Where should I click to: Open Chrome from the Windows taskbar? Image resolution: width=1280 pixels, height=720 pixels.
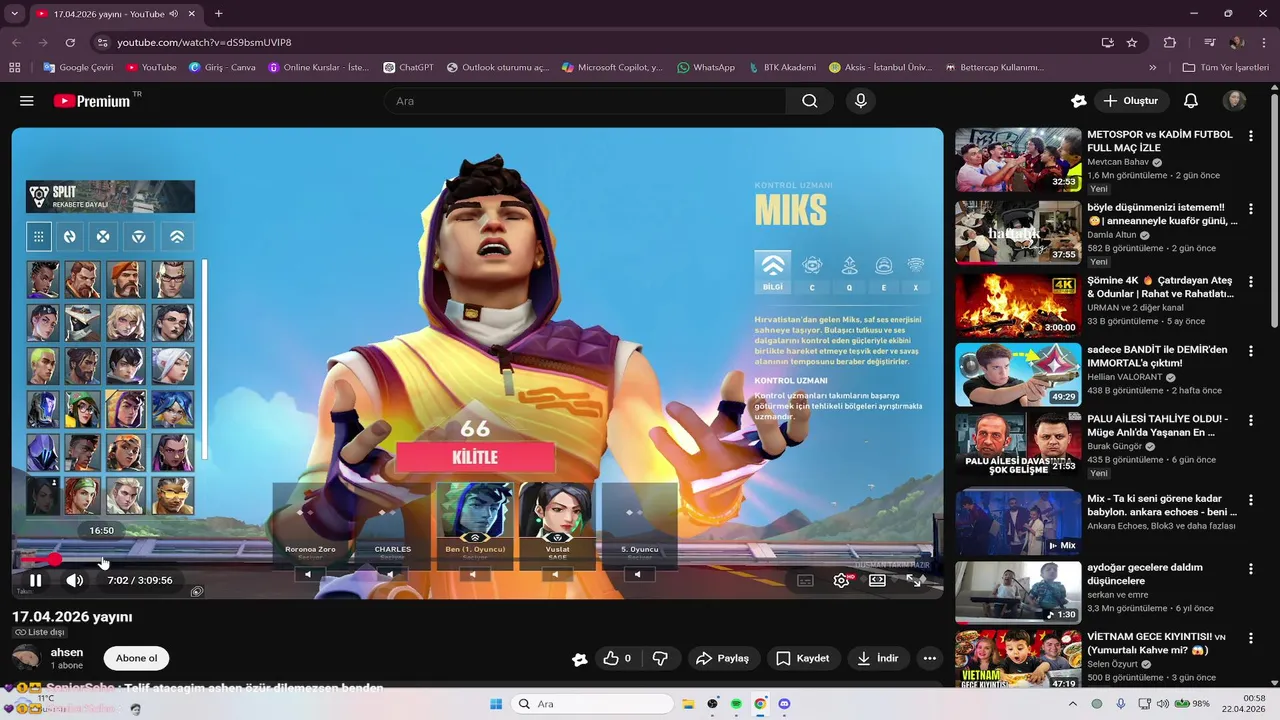(760, 704)
